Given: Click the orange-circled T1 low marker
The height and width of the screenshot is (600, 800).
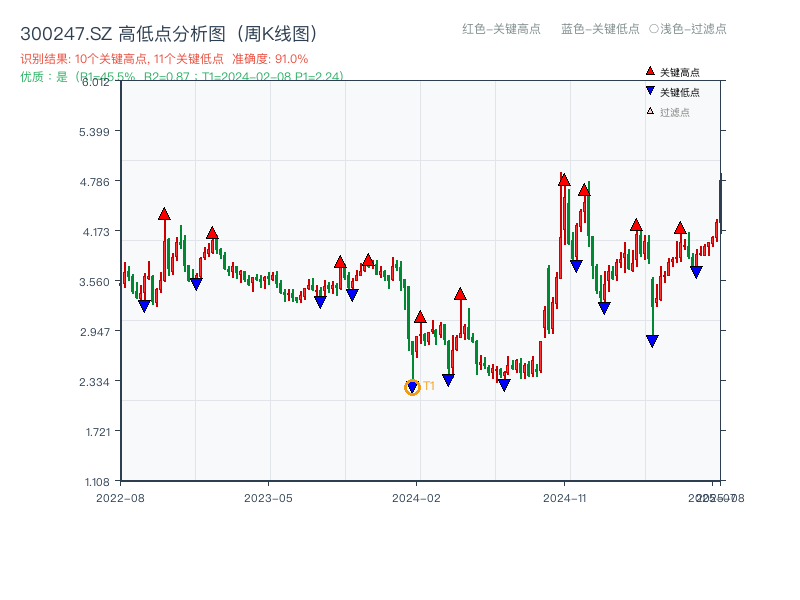Looking at the screenshot, I should 412,388.
